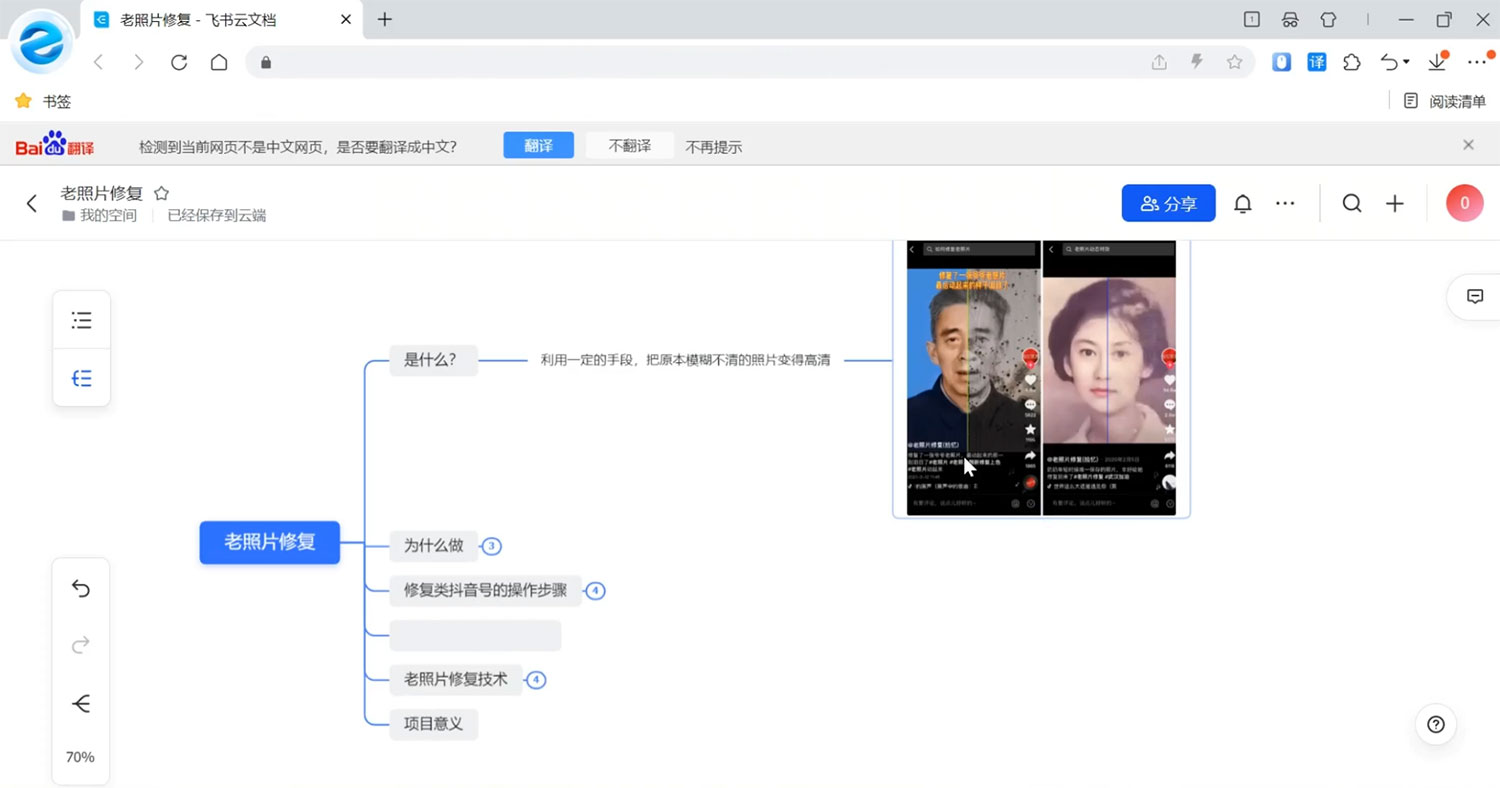Select the mind map view icon
The image size is (1500, 788).
[81, 377]
